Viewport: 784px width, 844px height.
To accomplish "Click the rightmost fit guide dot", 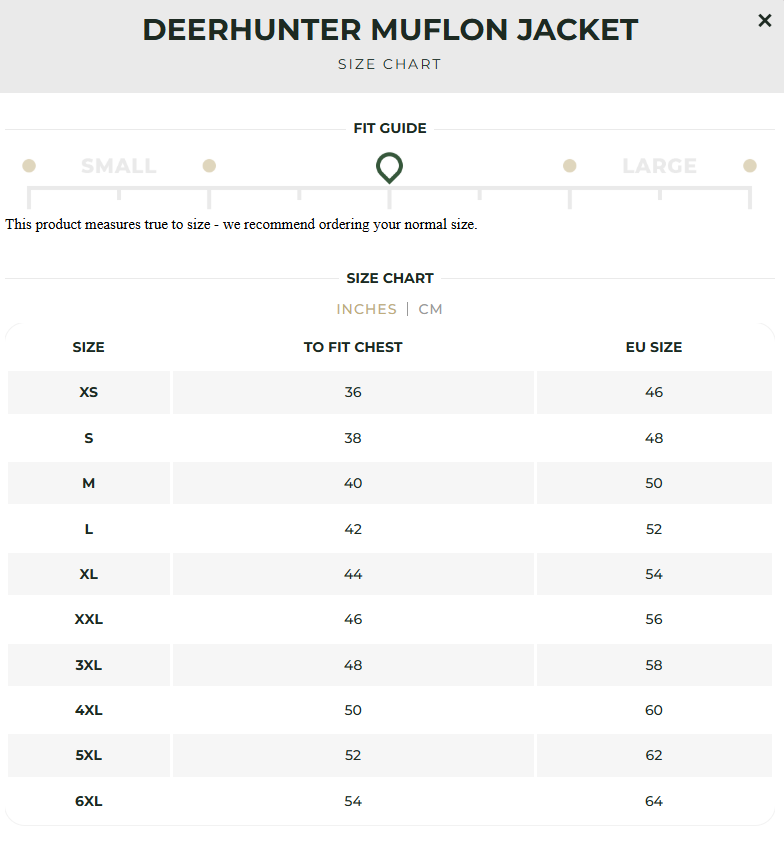I will 749,165.
